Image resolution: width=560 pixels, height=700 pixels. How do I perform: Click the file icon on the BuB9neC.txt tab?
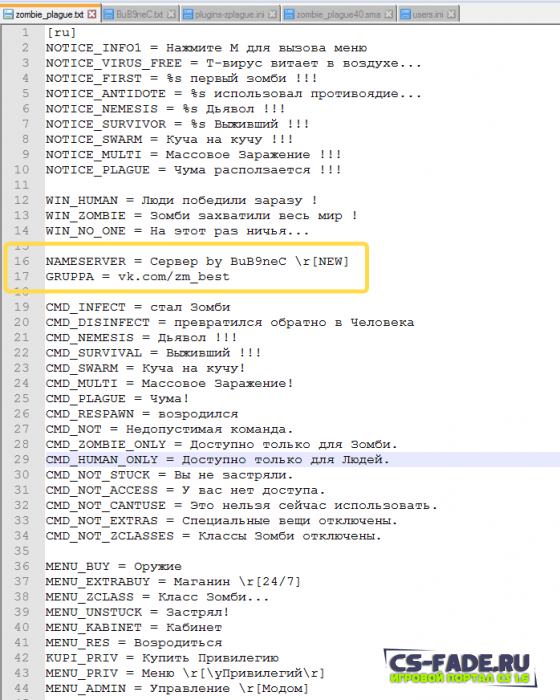point(109,14)
